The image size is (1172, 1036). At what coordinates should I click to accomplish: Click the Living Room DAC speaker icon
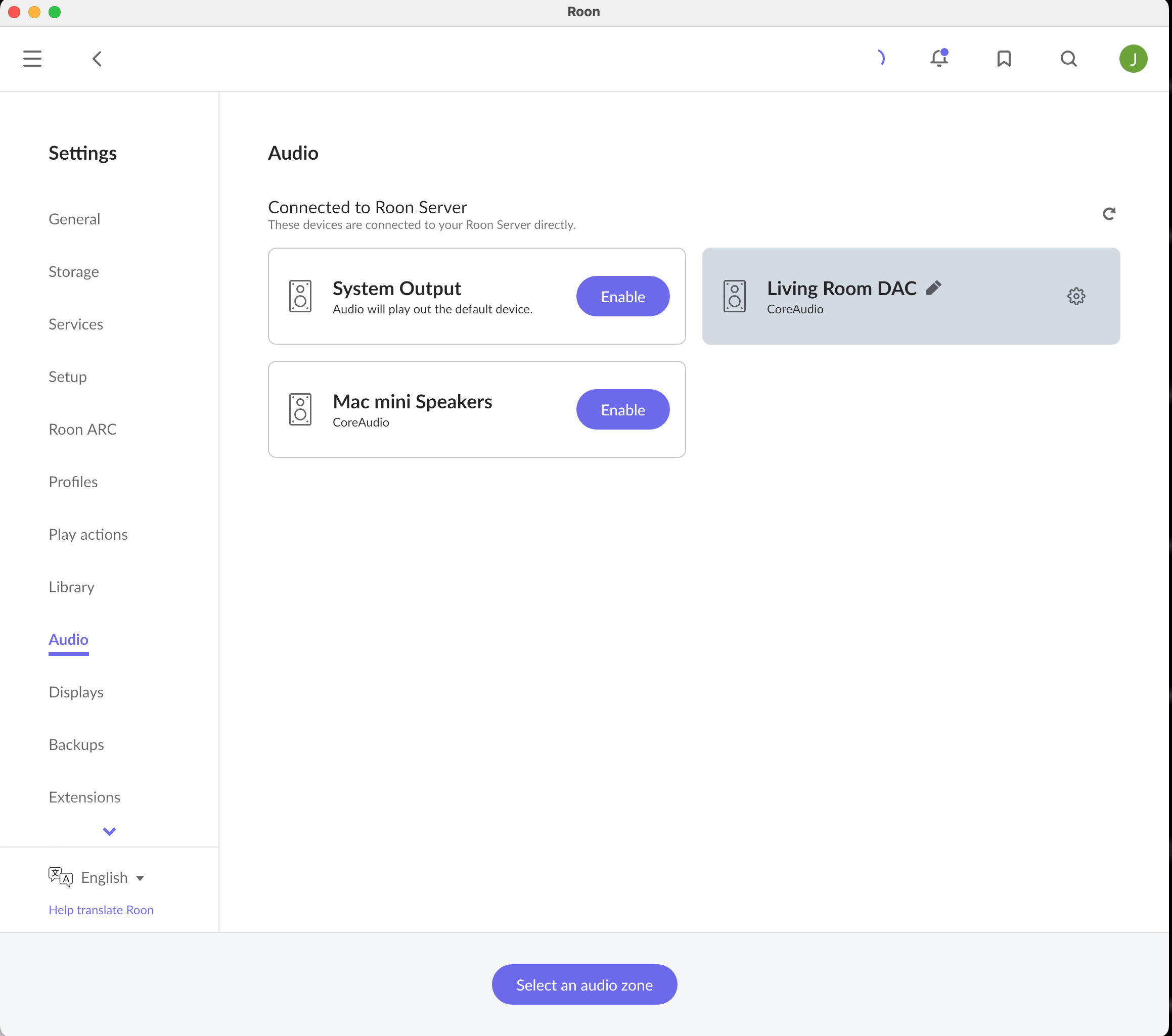(x=734, y=296)
